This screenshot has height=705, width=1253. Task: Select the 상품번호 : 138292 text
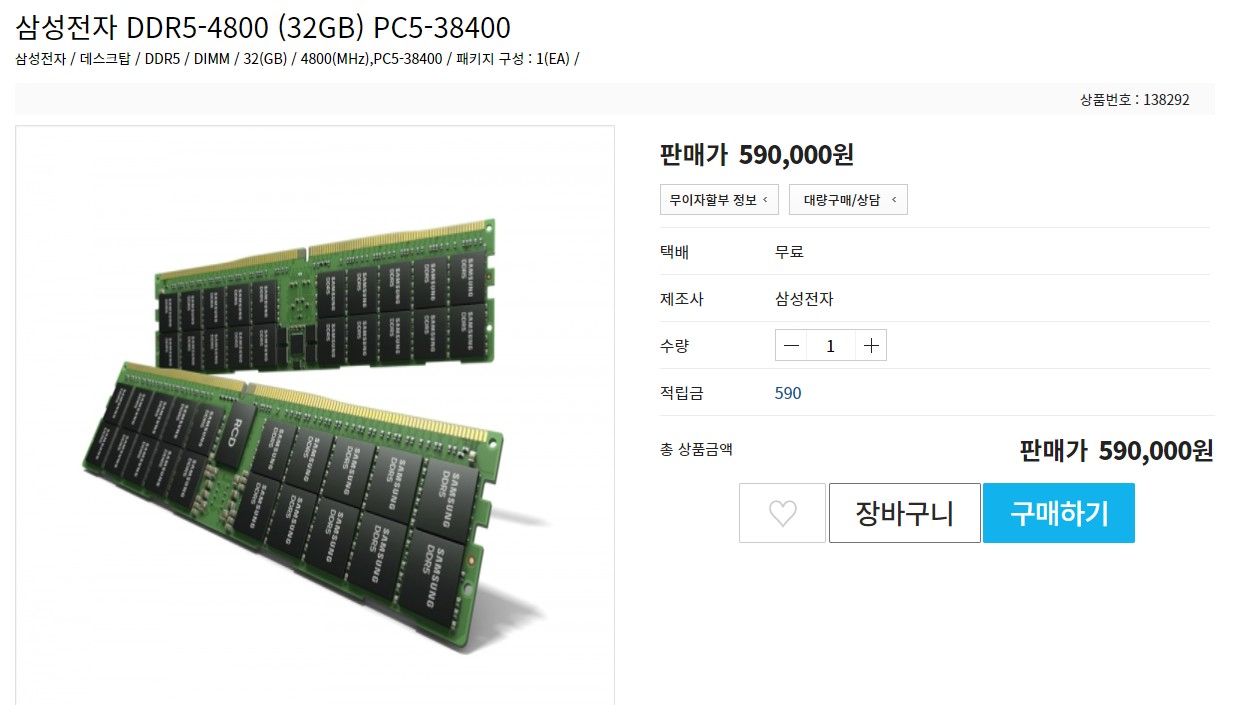tap(1135, 99)
